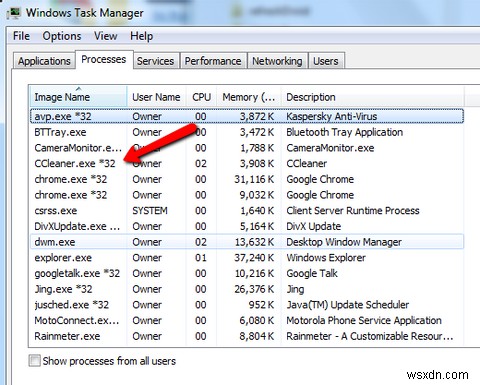Image resolution: width=480 pixels, height=385 pixels.
Task: Select chrome.exe using 31,116 K memory
Action: (247, 179)
